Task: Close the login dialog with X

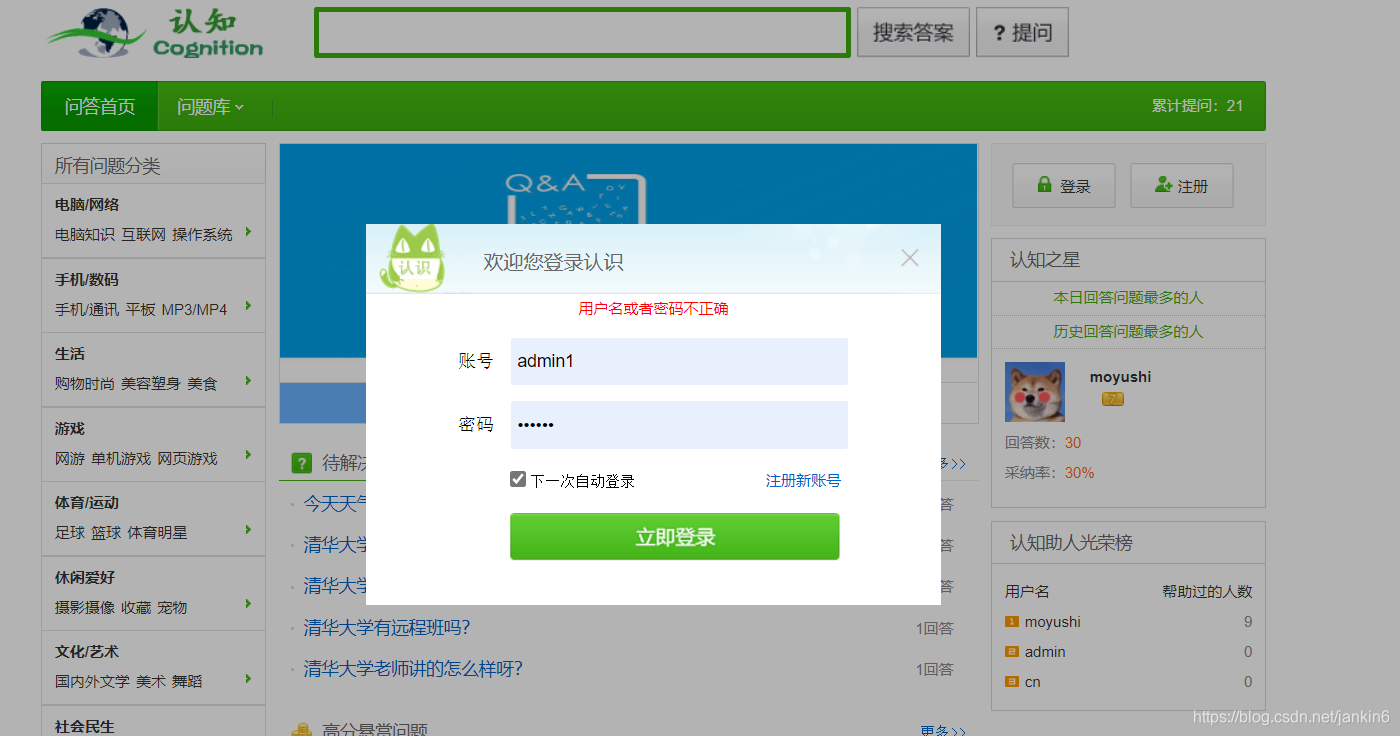Action: (909, 258)
